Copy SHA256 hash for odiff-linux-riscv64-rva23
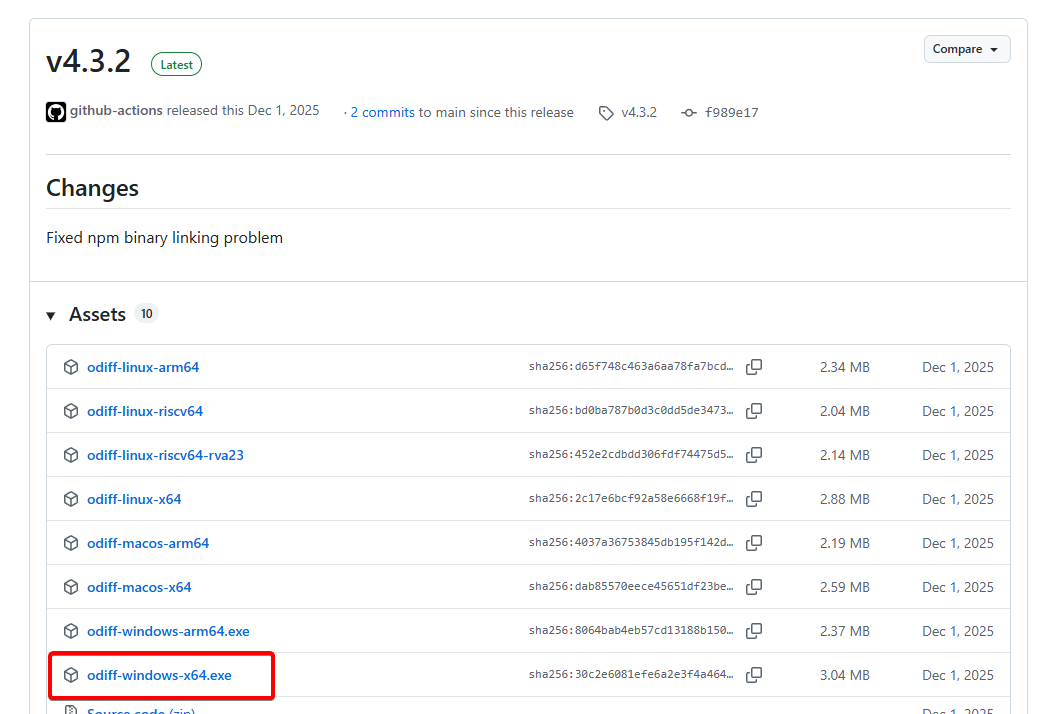Viewport: 1056px width, 714px height. click(x=754, y=455)
